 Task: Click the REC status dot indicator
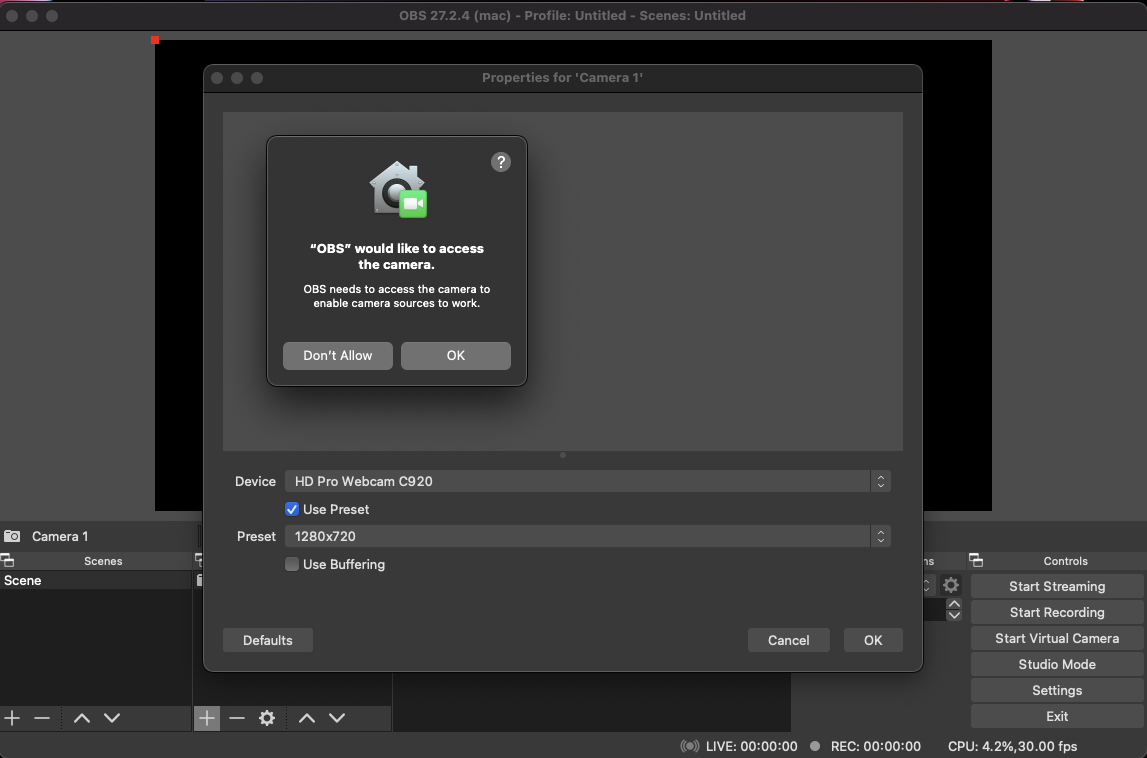point(815,746)
